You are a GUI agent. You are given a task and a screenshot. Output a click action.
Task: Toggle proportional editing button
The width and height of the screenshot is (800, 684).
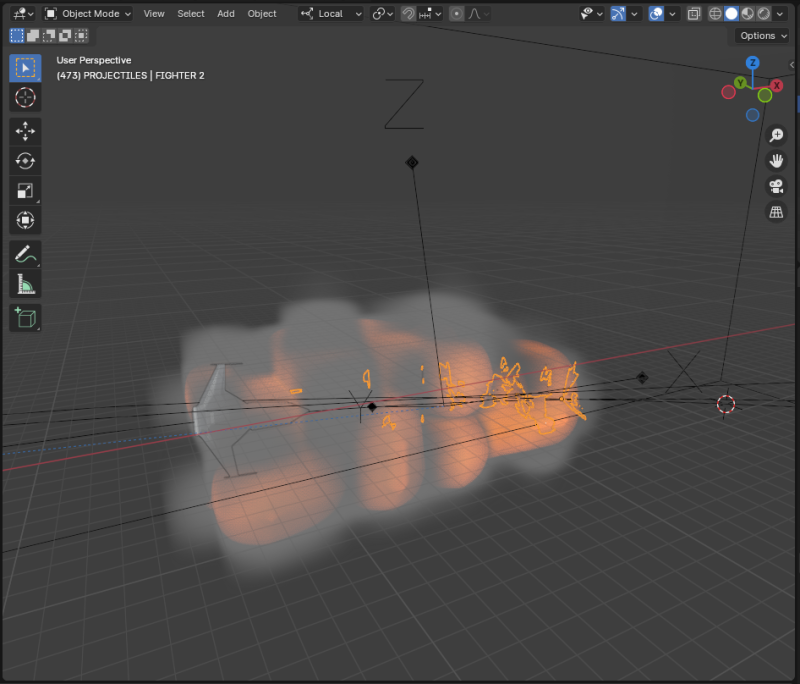click(456, 14)
